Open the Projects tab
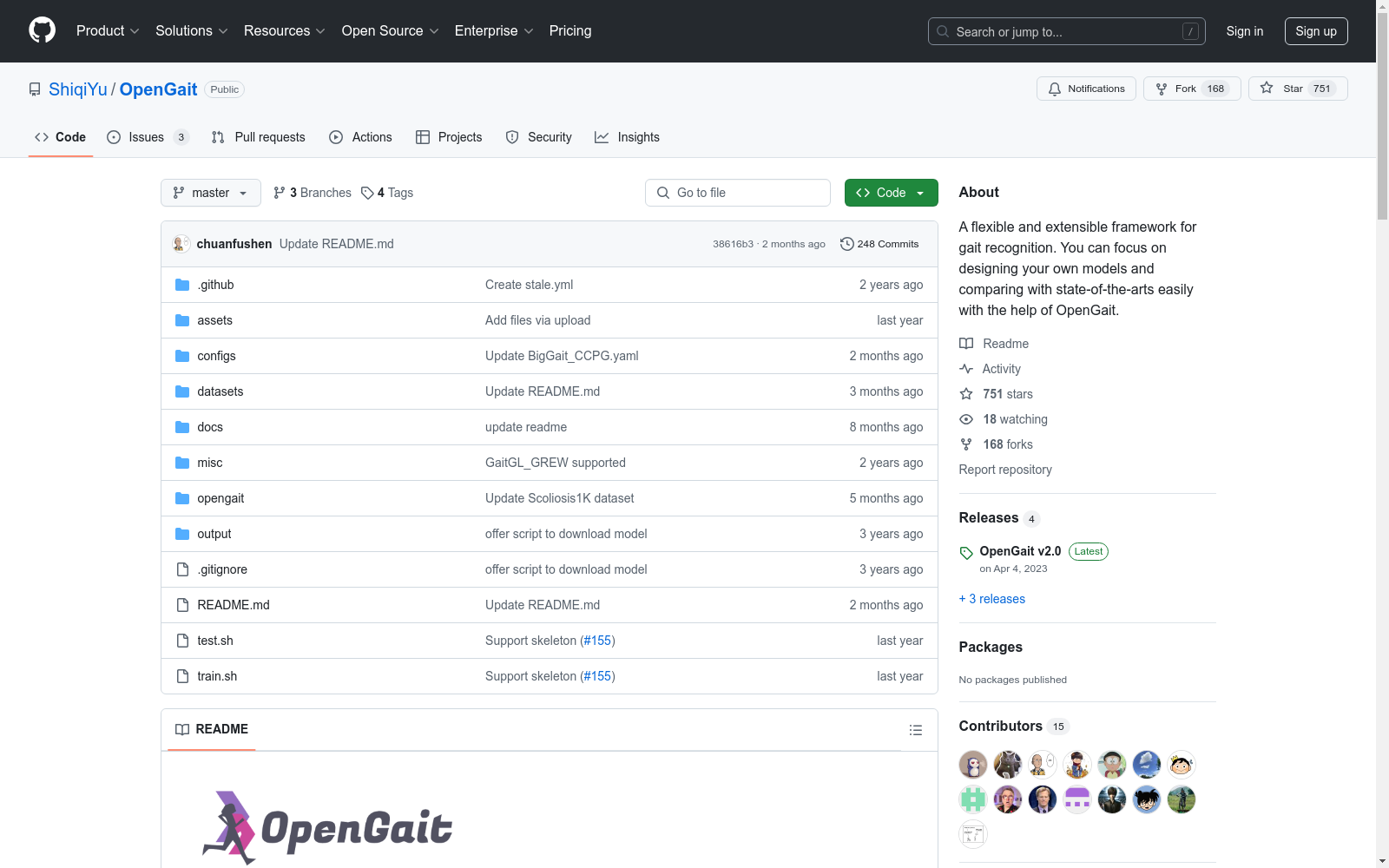Viewport: 1389px width, 868px height. pyautogui.click(x=449, y=137)
